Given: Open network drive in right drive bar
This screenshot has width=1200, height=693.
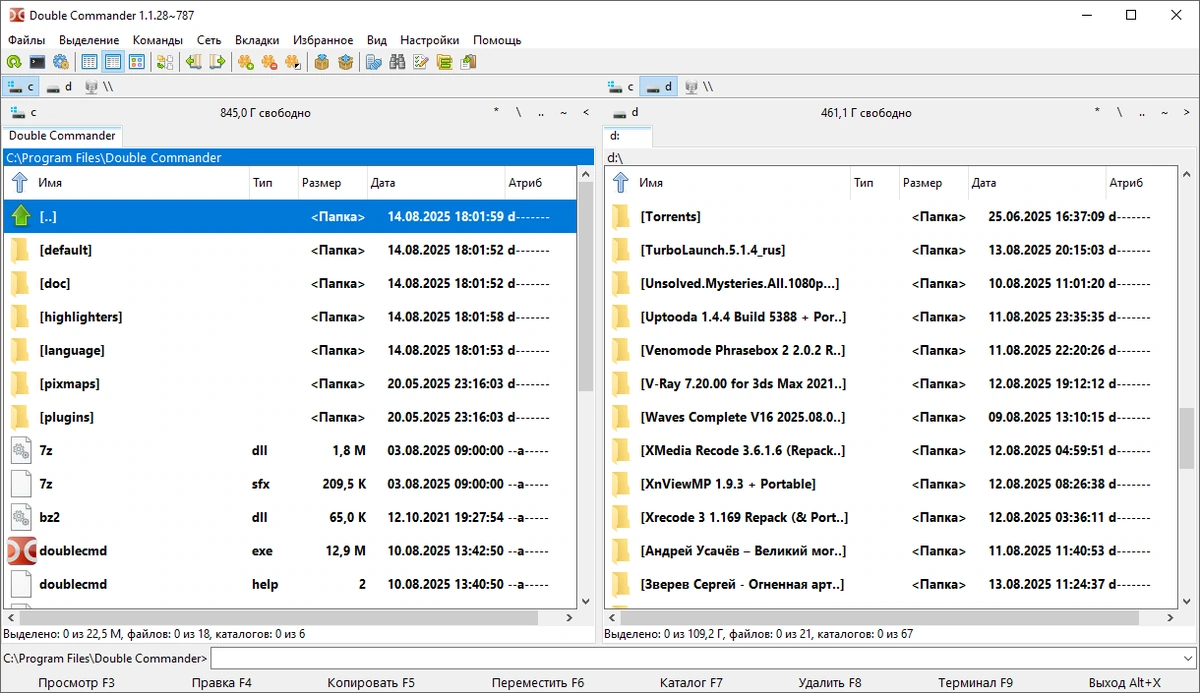Looking at the screenshot, I should (x=698, y=87).
